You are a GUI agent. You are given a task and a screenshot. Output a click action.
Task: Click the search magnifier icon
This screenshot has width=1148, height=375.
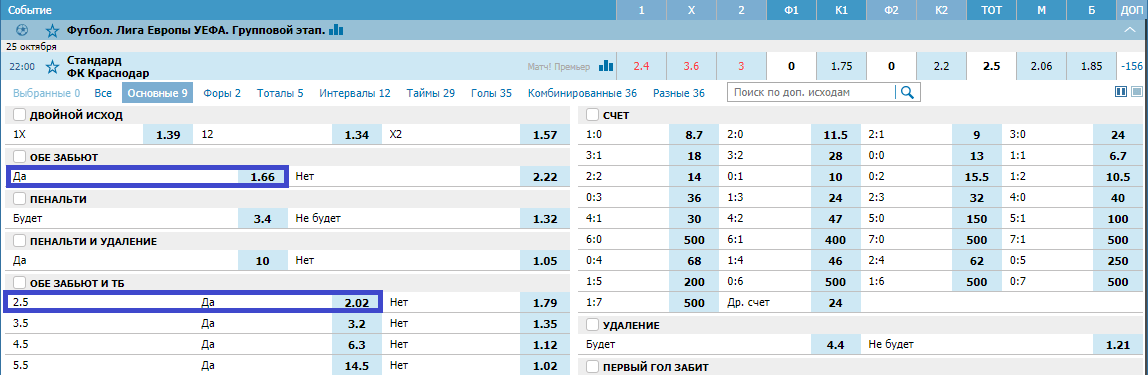coord(907,92)
